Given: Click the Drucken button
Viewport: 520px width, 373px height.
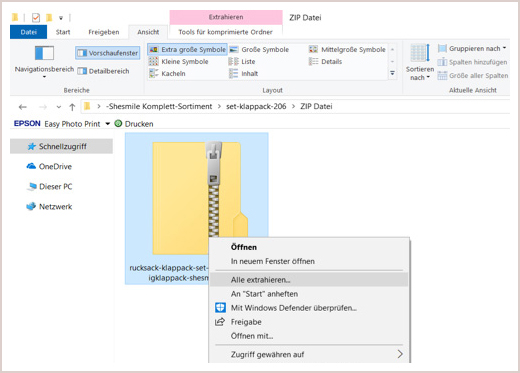Looking at the screenshot, I should pyautogui.click(x=134, y=124).
